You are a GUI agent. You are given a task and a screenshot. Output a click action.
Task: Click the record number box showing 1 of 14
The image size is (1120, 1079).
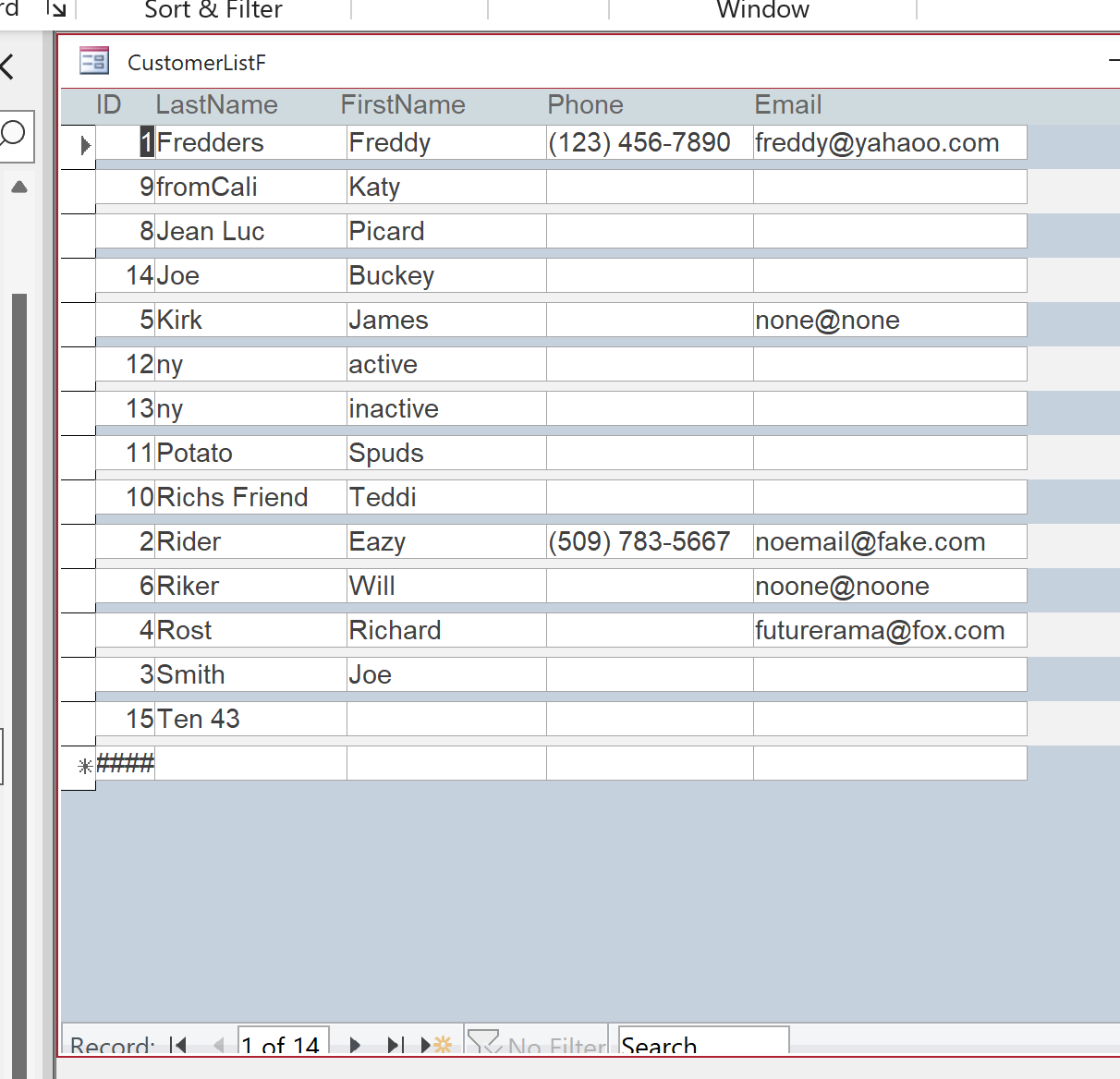[x=283, y=1045]
